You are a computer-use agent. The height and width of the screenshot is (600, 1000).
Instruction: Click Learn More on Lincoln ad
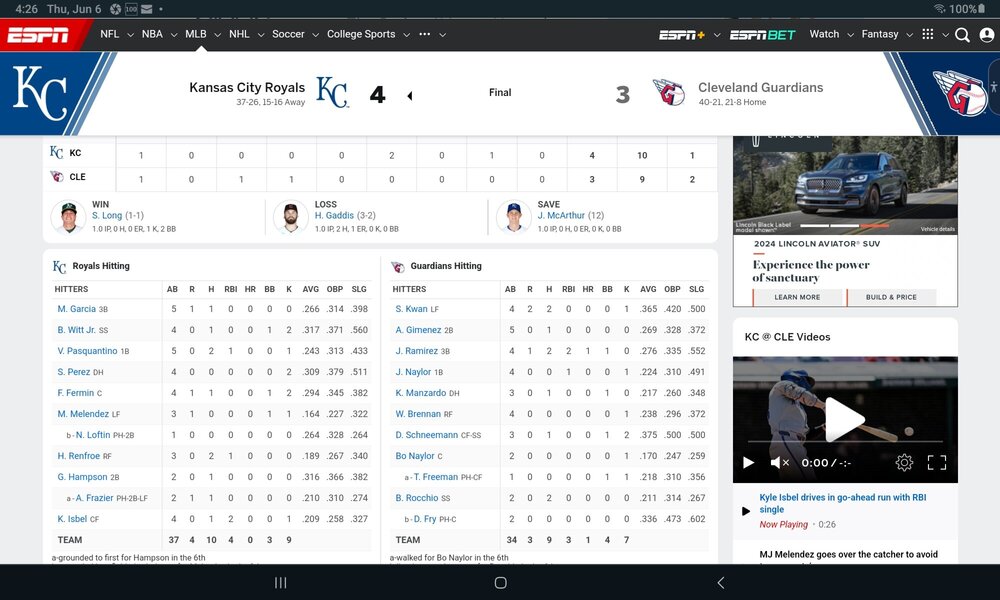[x=797, y=297]
